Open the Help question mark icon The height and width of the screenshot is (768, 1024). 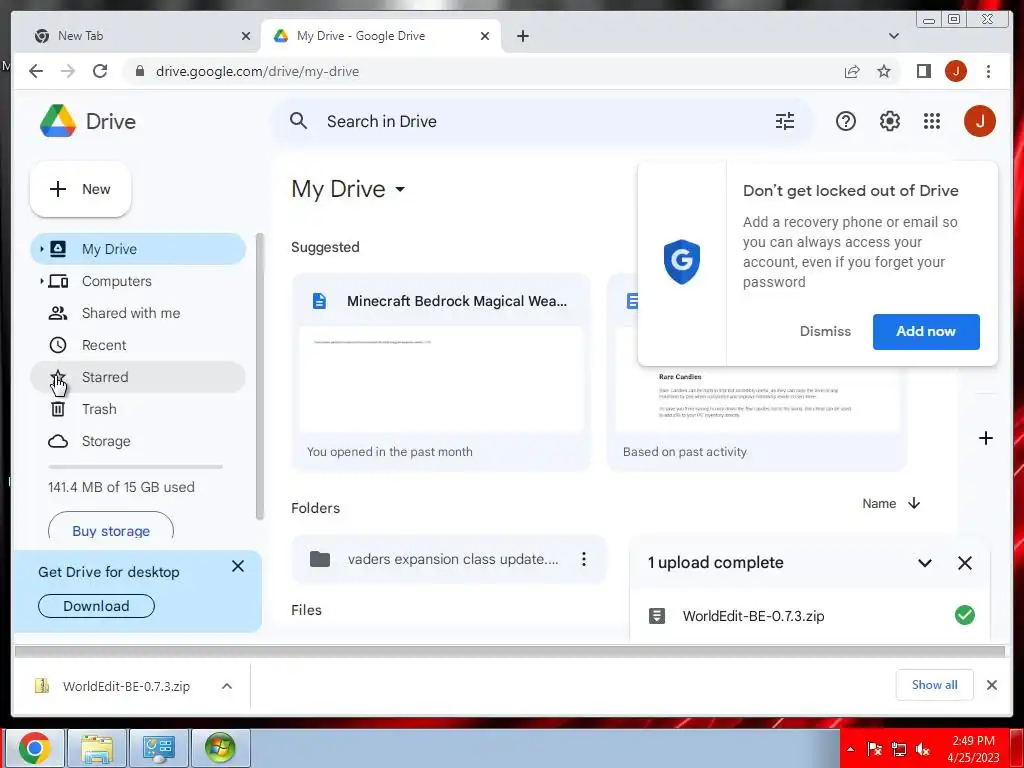coord(845,121)
